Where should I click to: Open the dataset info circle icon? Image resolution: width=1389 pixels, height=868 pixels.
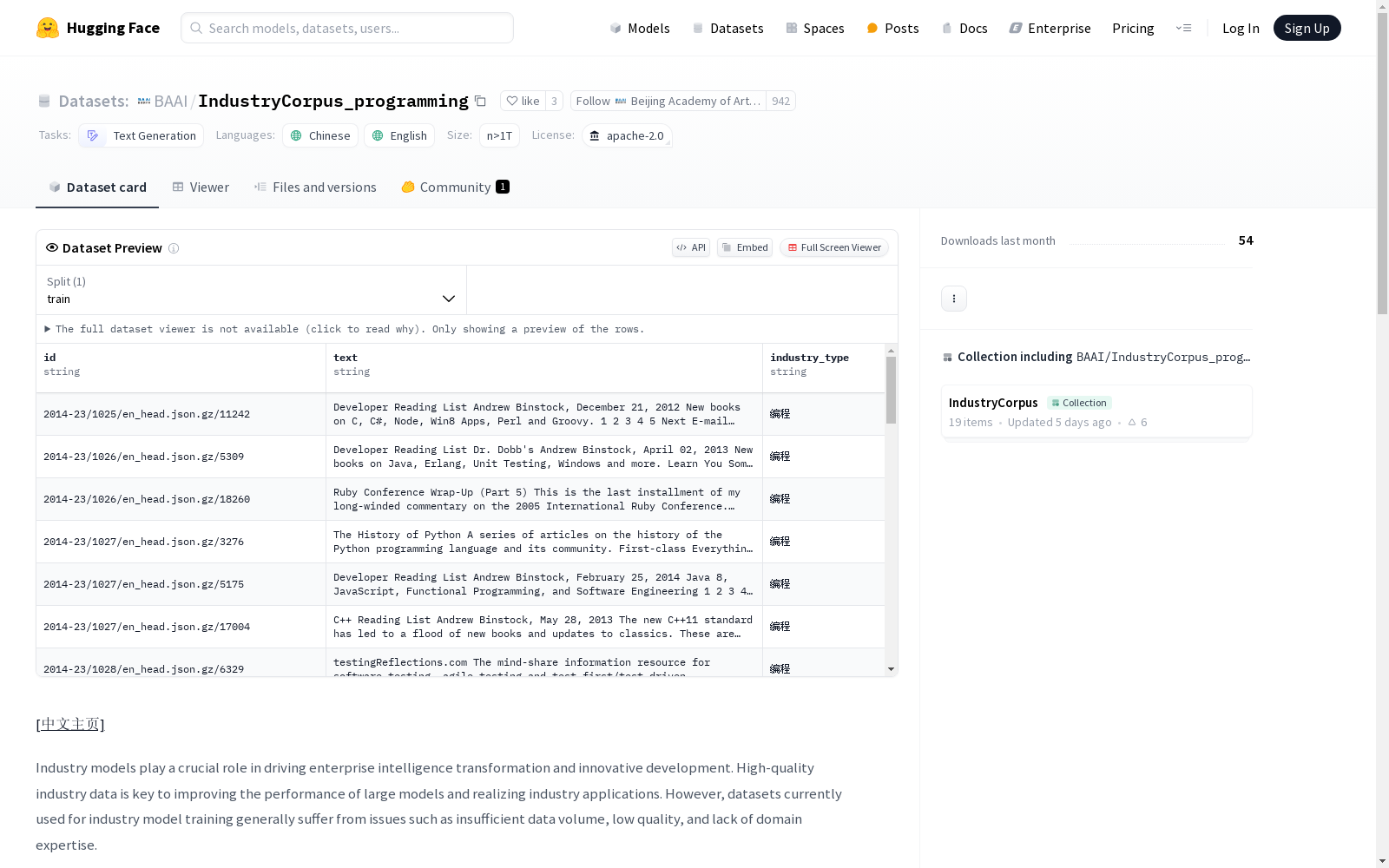pyautogui.click(x=174, y=248)
